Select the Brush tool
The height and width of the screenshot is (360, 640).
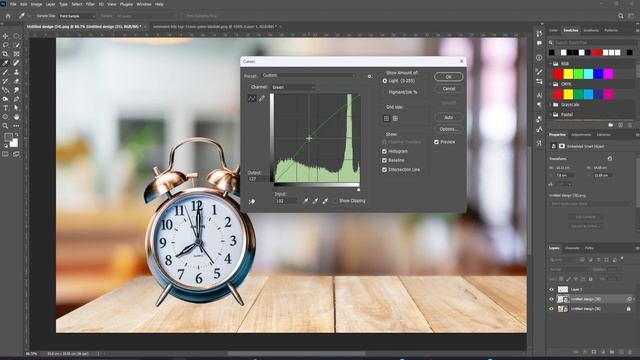click(5, 72)
